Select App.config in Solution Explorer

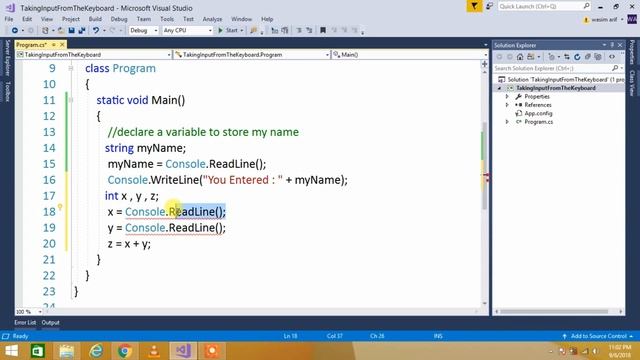pos(538,113)
